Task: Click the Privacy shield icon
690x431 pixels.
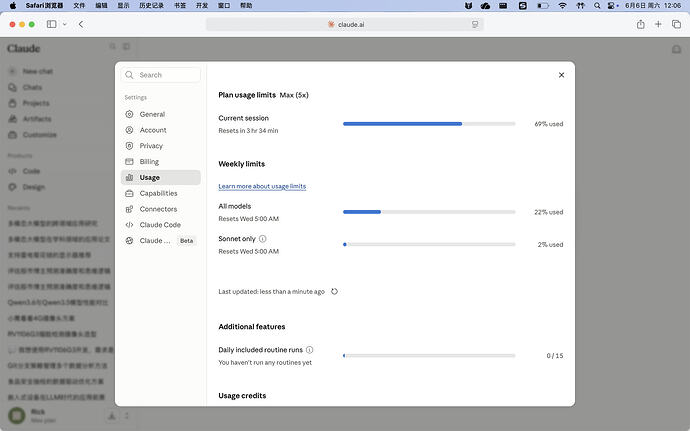Action: [x=129, y=146]
